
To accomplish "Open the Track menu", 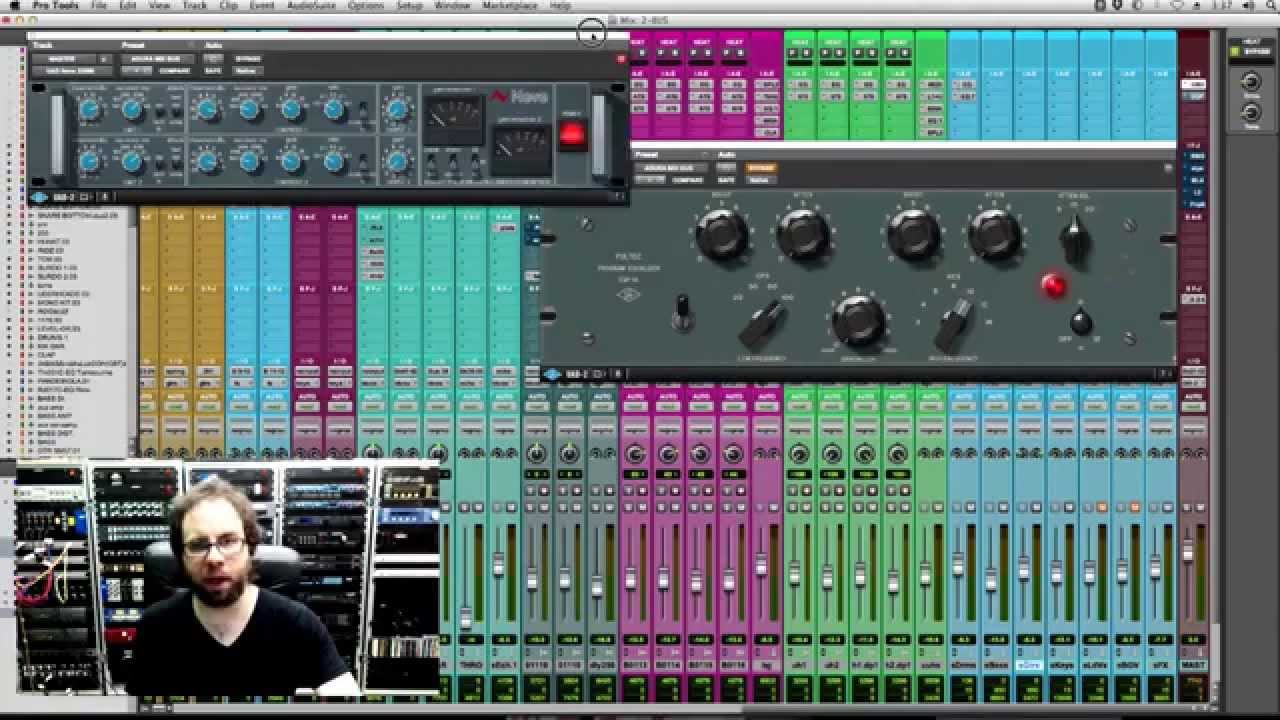I will tap(194, 6).
